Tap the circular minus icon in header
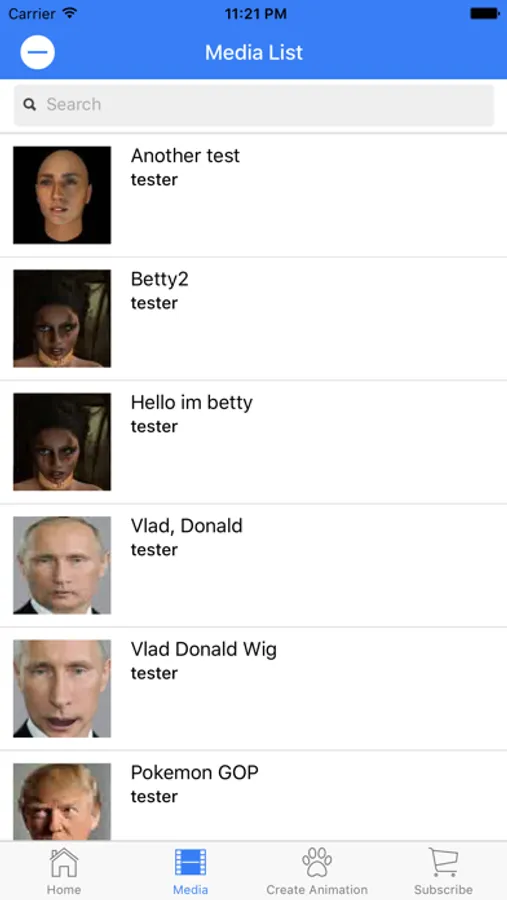This screenshot has width=507, height=900. pos(37,52)
